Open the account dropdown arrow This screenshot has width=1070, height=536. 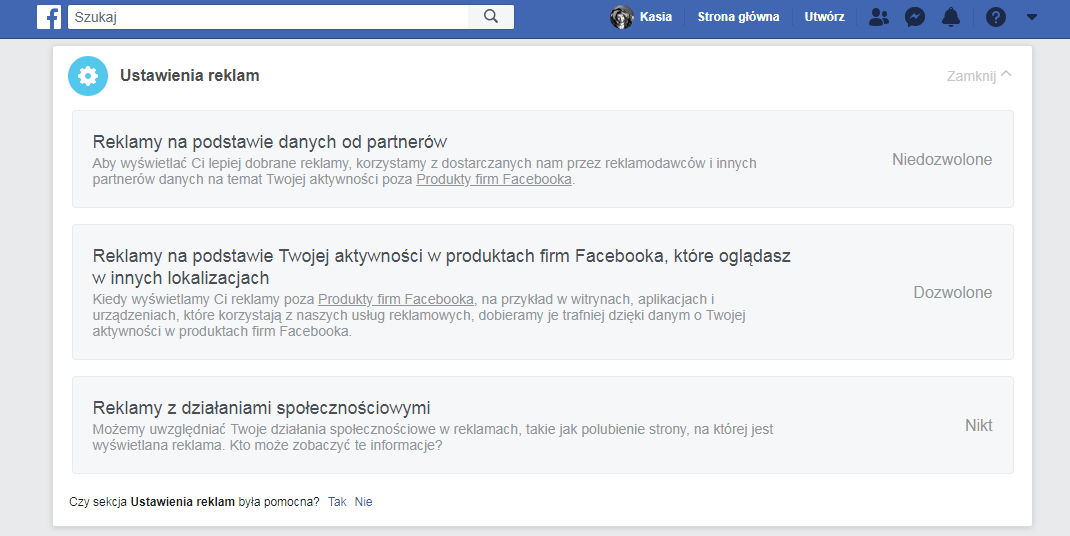pos(1032,17)
